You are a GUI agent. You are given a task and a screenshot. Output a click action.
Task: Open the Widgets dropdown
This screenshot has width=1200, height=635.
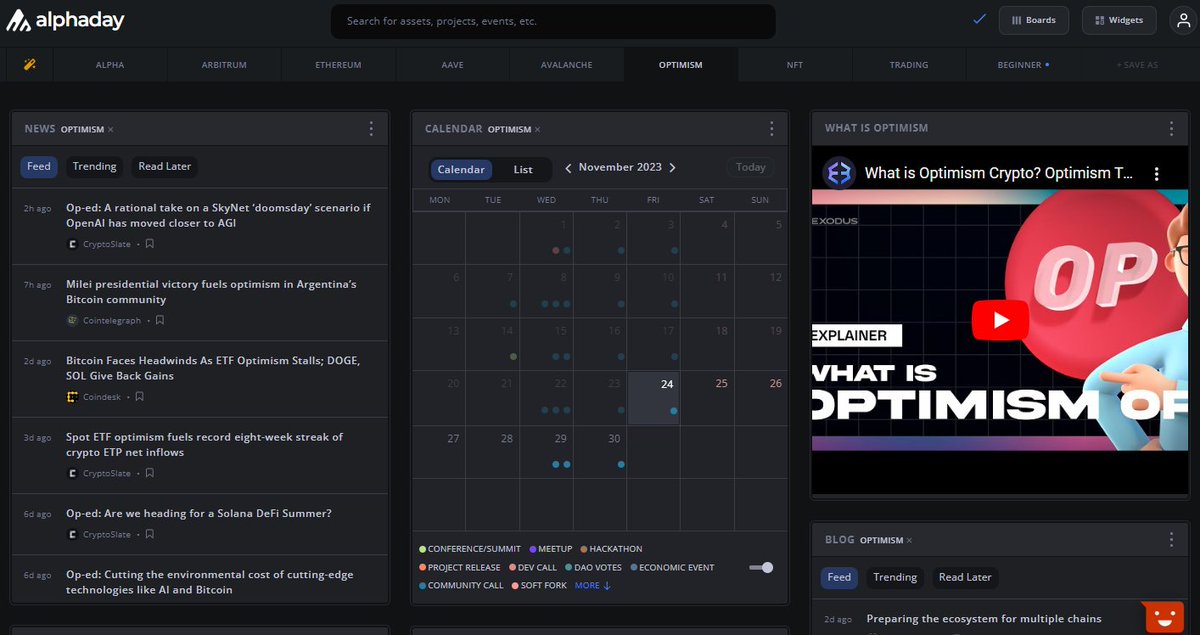coord(1119,20)
